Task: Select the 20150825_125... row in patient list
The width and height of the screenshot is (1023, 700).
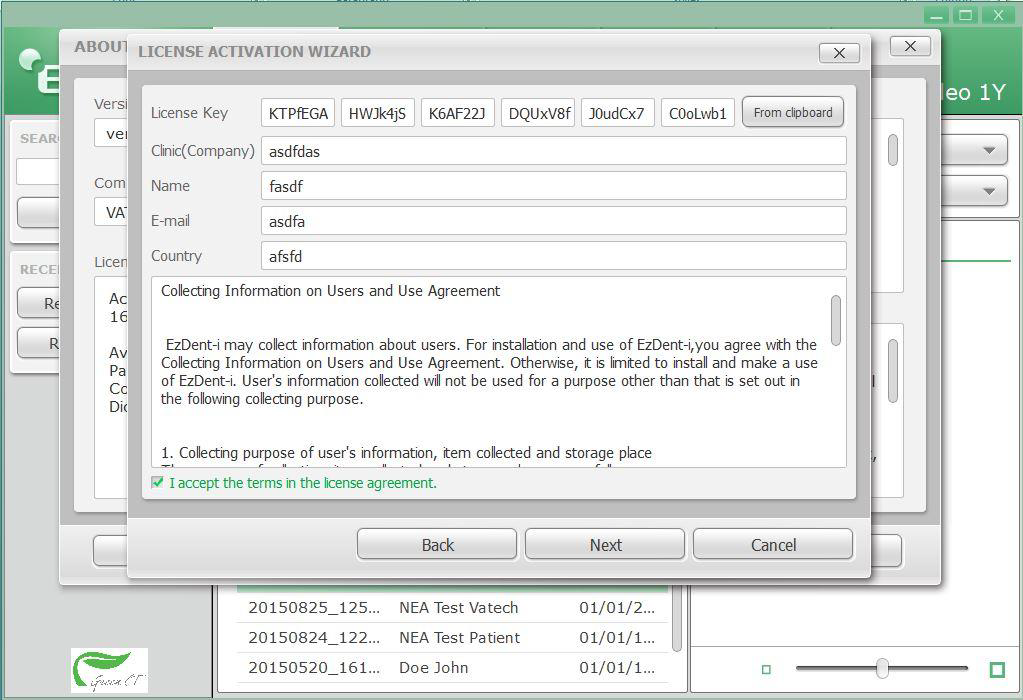Action: click(452, 607)
